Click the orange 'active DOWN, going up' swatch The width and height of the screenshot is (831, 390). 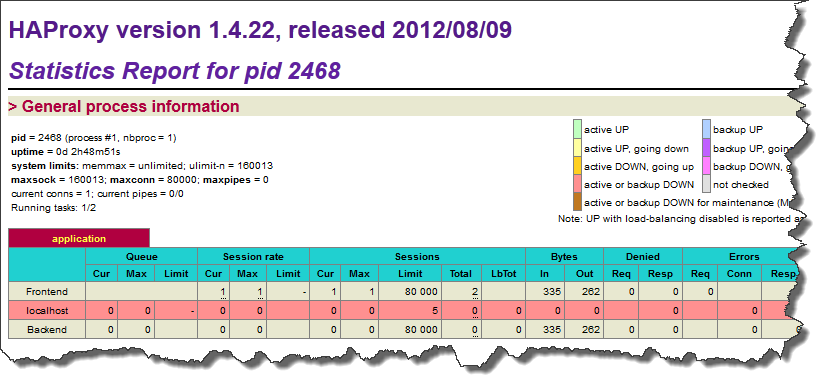tap(577, 166)
